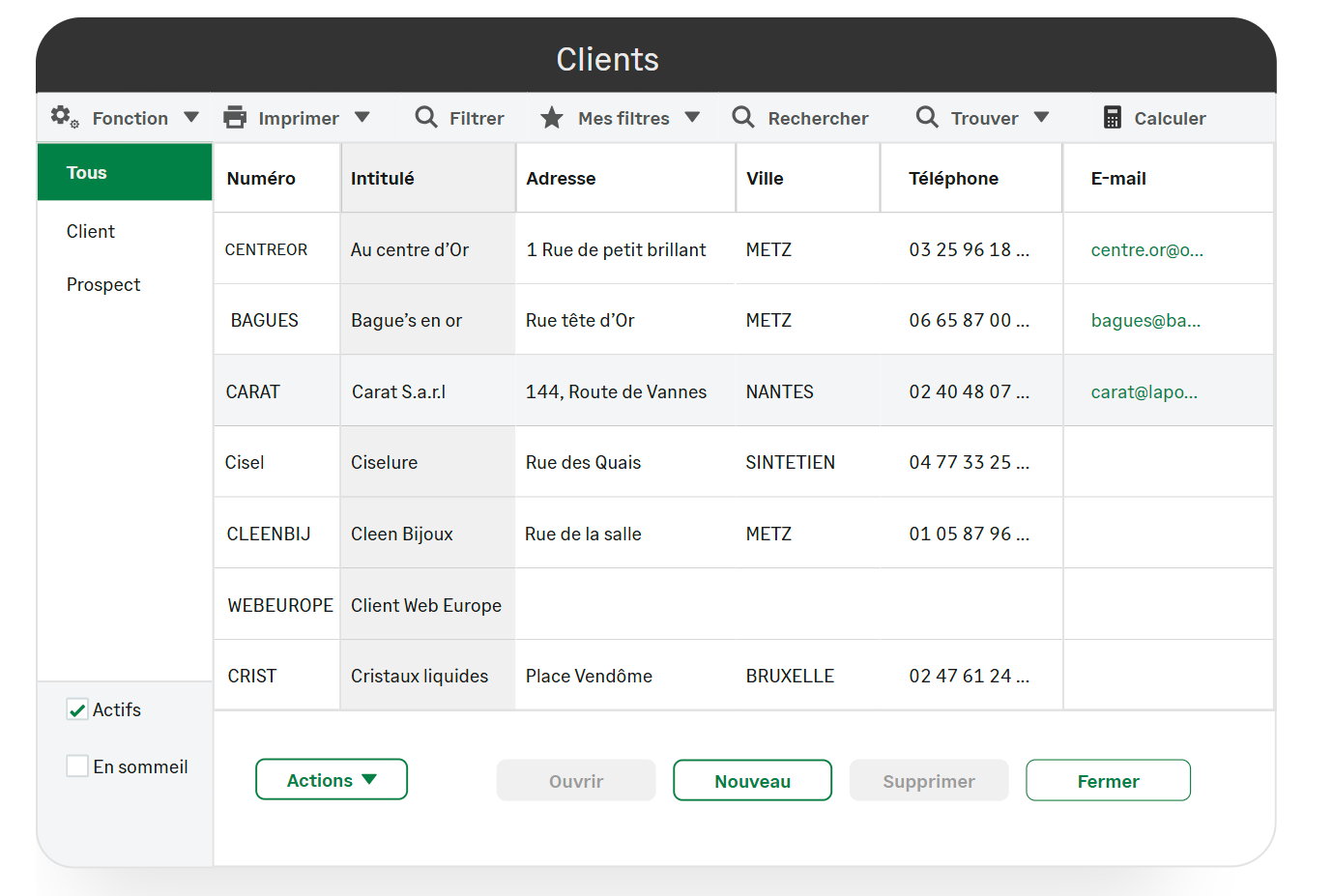Click the Trouver magnifier icon
Image resolution: width=1333 pixels, height=896 pixels.
click(x=926, y=117)
